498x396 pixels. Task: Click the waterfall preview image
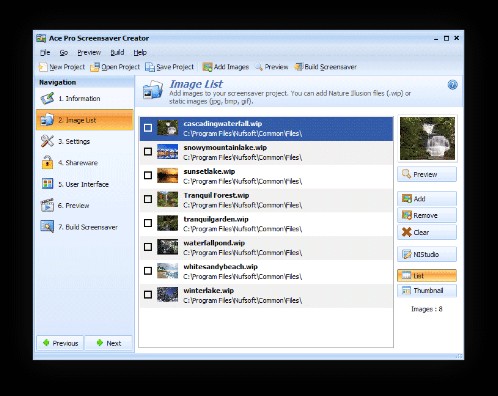pos(427,138)
